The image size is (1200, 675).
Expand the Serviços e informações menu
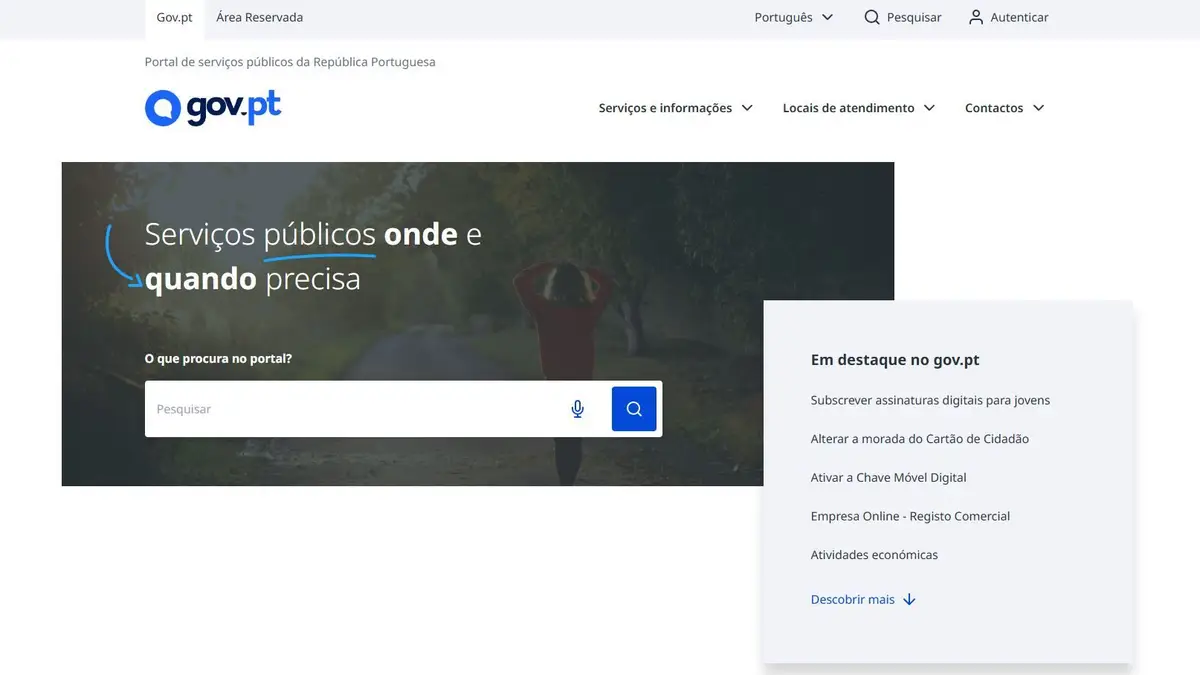pyautogui.click(x=676, y=108)
